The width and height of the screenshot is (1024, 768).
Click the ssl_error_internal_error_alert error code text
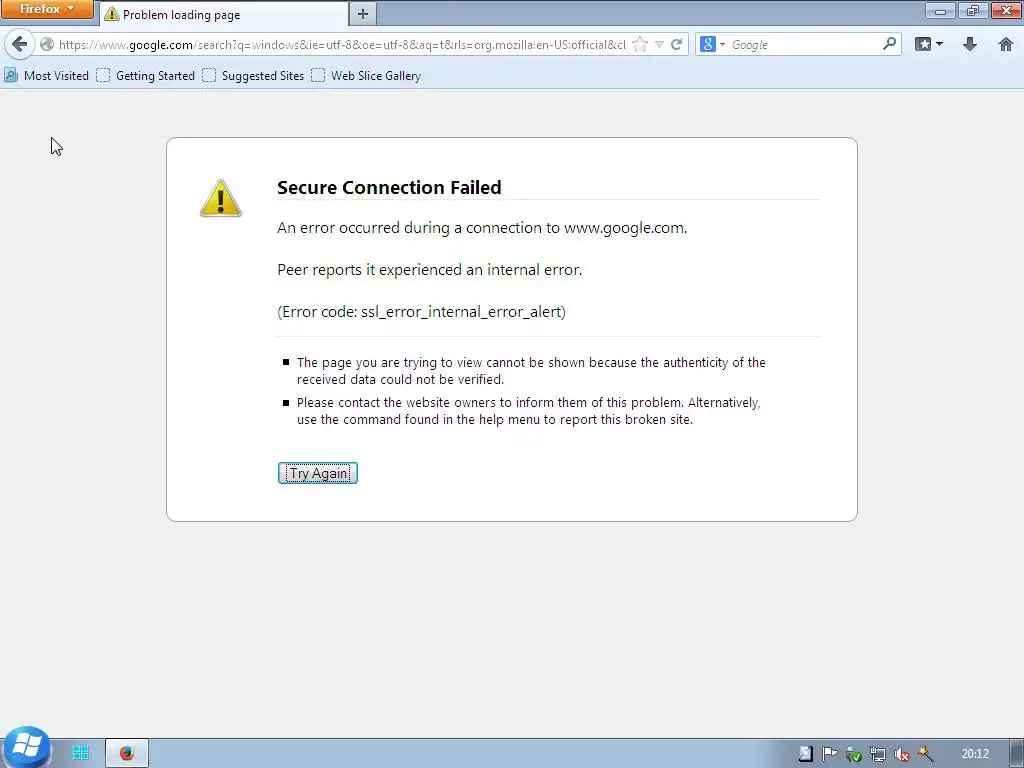point(462,312)
